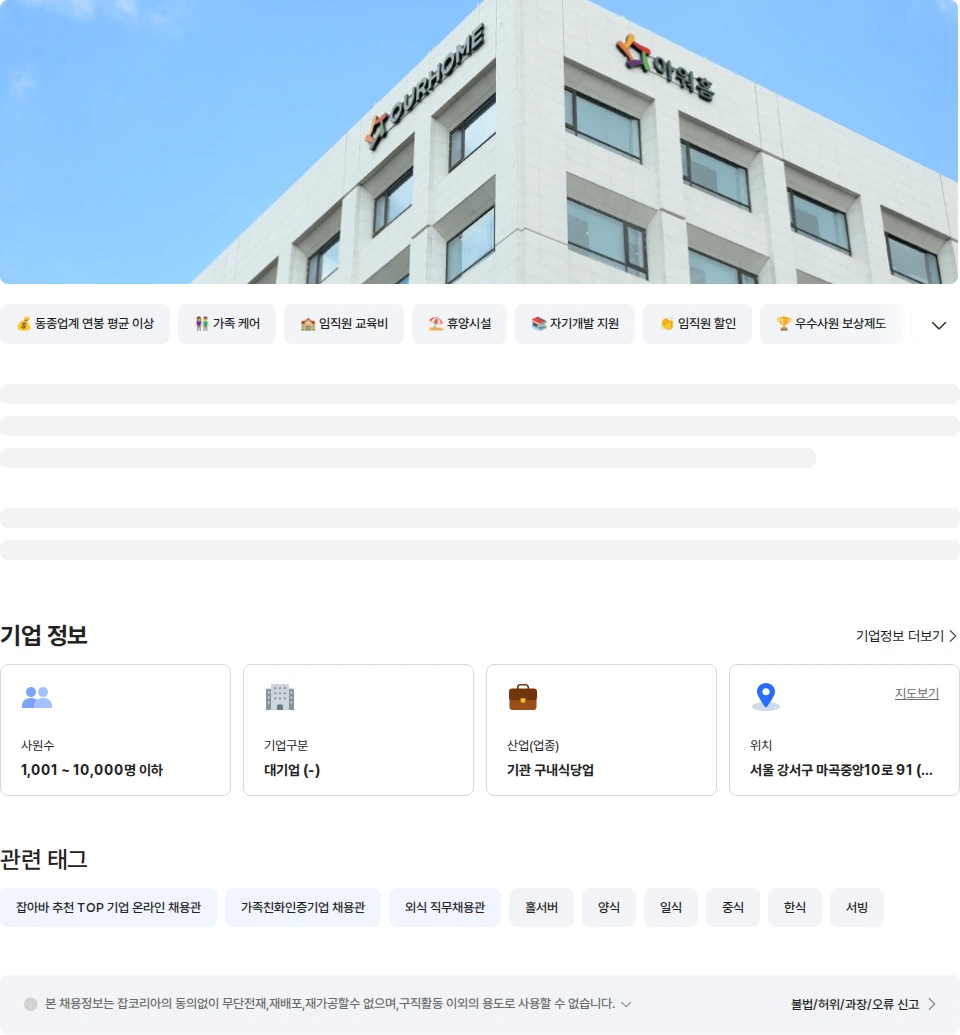Image resolution: width=960 pixels, height=1035 pixels.
Task: Open 지도보기 map link
Action: [x=916, y=693]
